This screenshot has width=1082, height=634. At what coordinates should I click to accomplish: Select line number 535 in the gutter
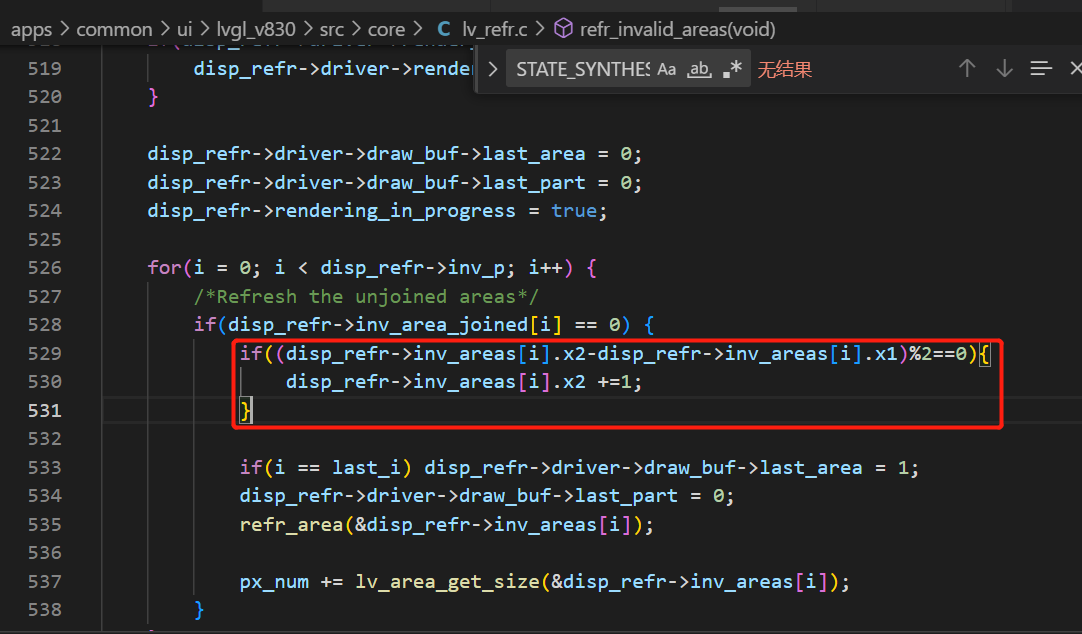pyautogui.click(x=45, y=524)
